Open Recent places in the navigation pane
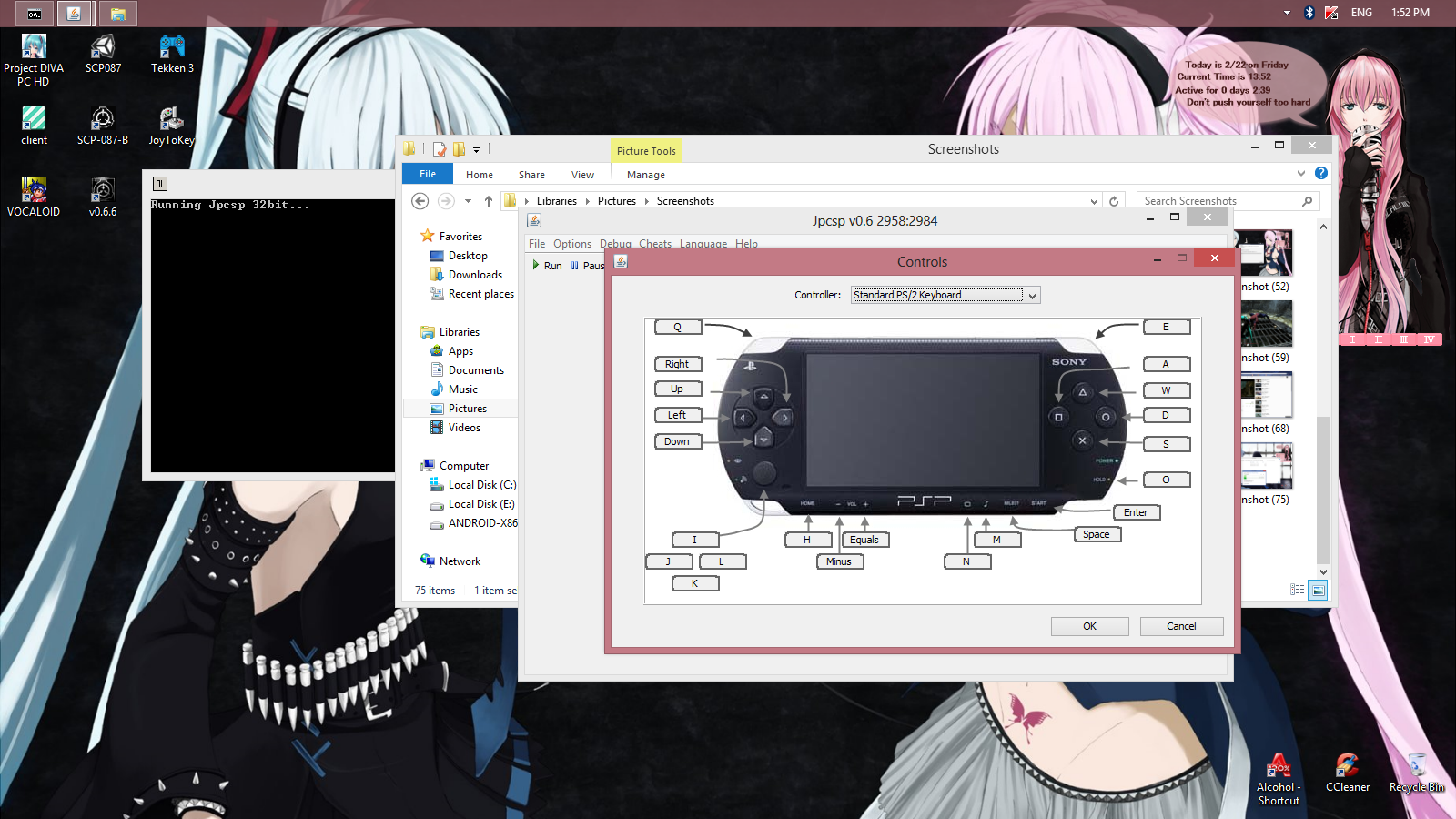Viewport: 1456px width, 819px height. 480,294
